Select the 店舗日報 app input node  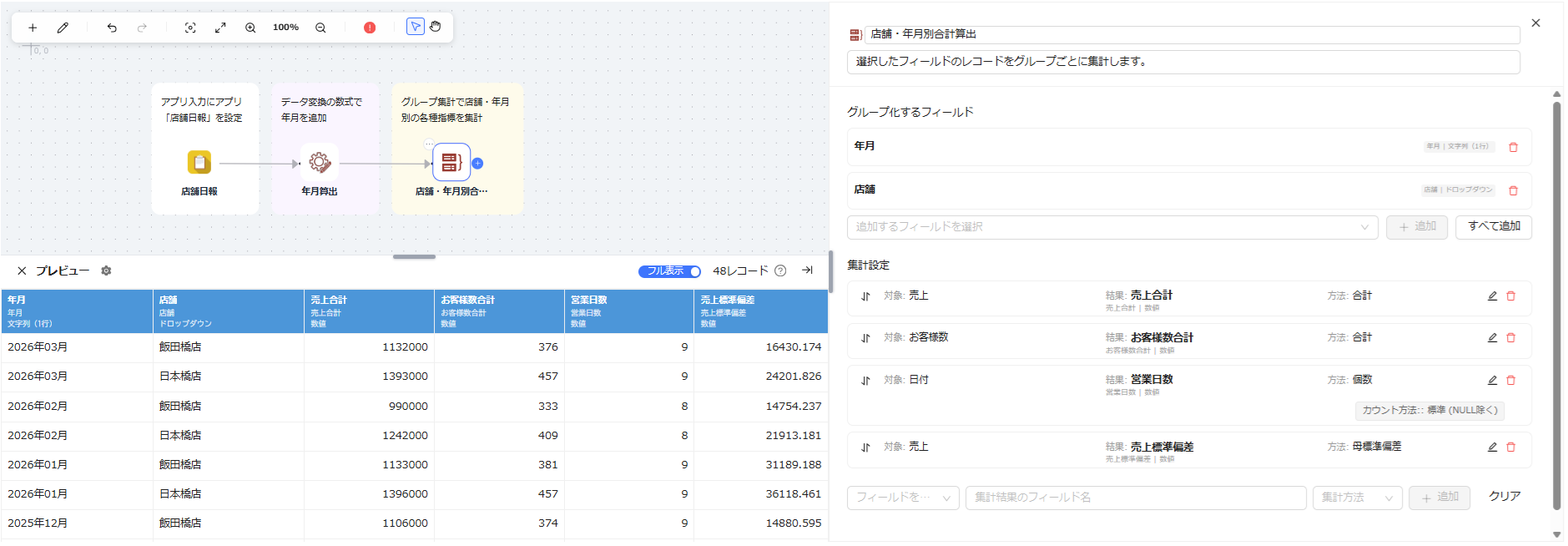199,162
